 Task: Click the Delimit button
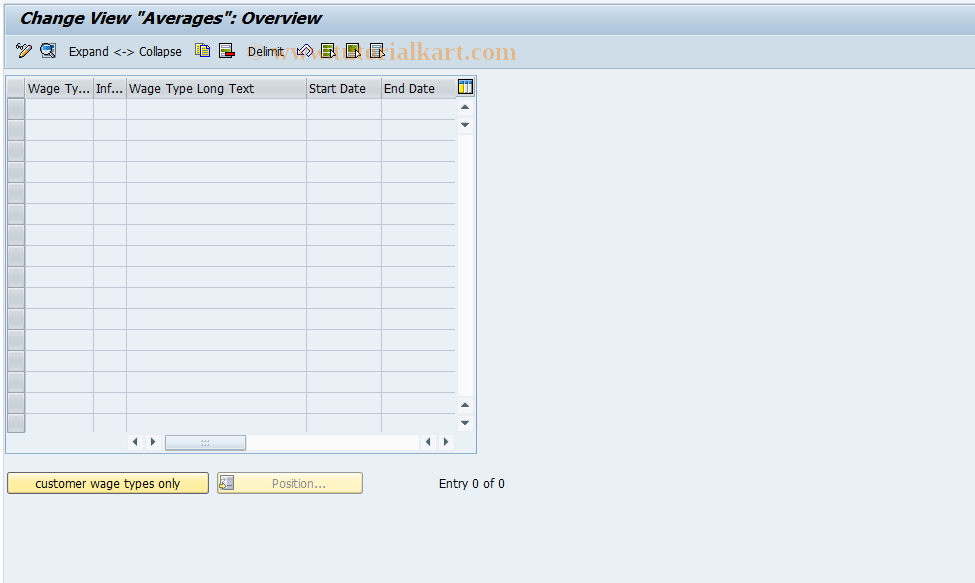point(266,52)
